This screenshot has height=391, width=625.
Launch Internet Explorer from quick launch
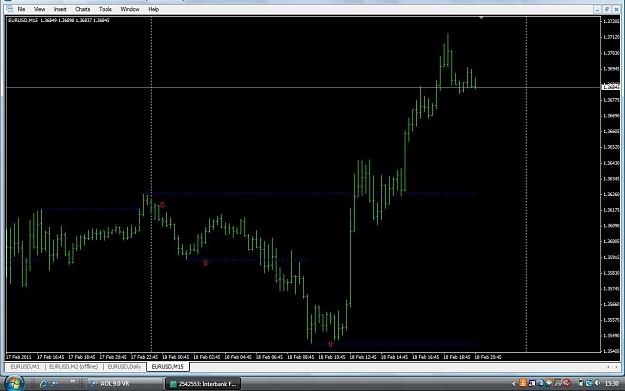pos(43,384)
